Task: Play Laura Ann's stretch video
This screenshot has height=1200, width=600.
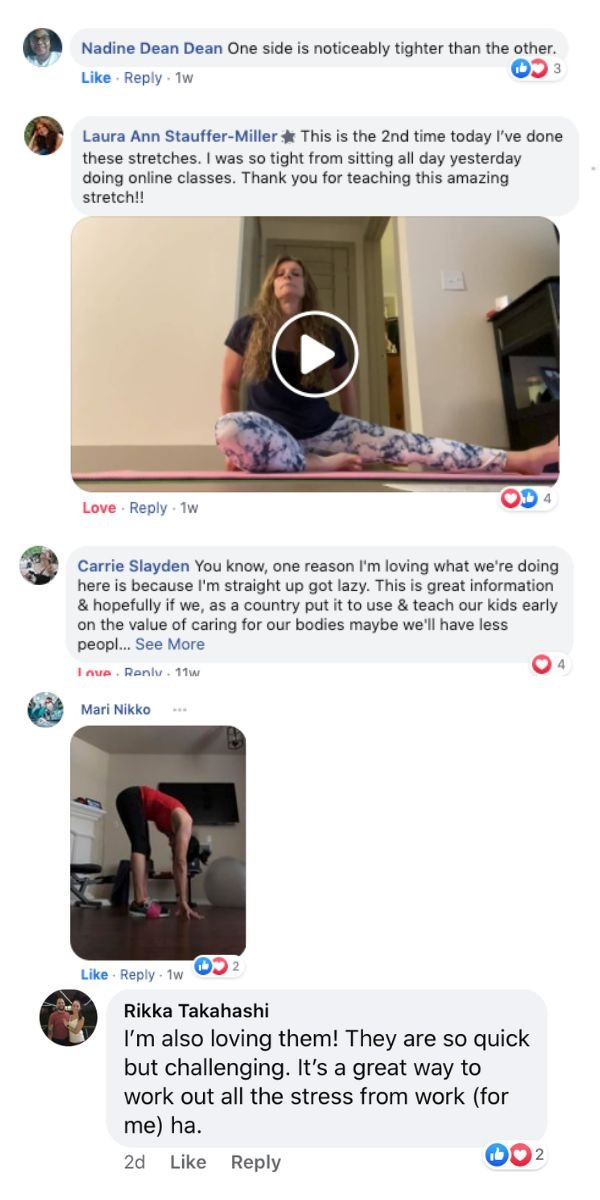Action: click(x=315, y=353)
